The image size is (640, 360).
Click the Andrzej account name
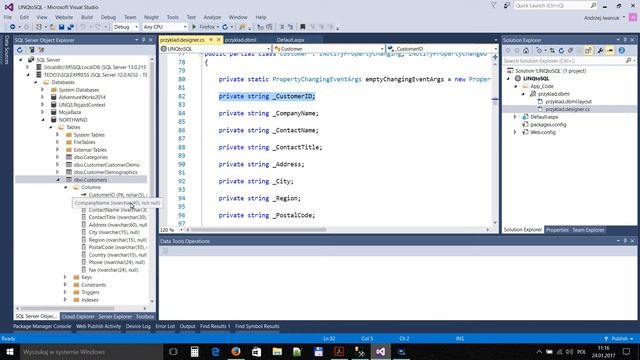click(x=602, y=18)
